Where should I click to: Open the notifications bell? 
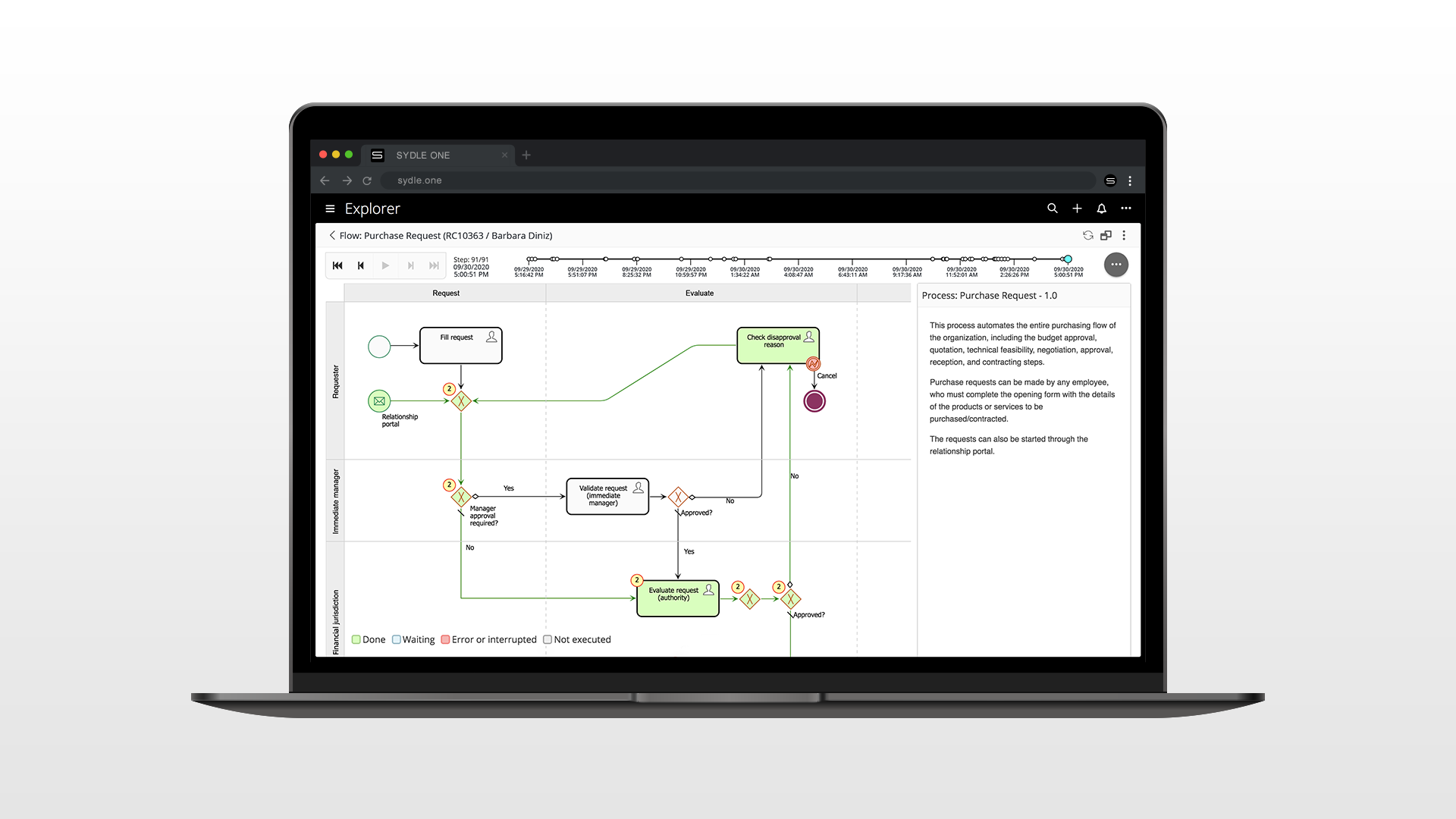(x=1101, y=209)
